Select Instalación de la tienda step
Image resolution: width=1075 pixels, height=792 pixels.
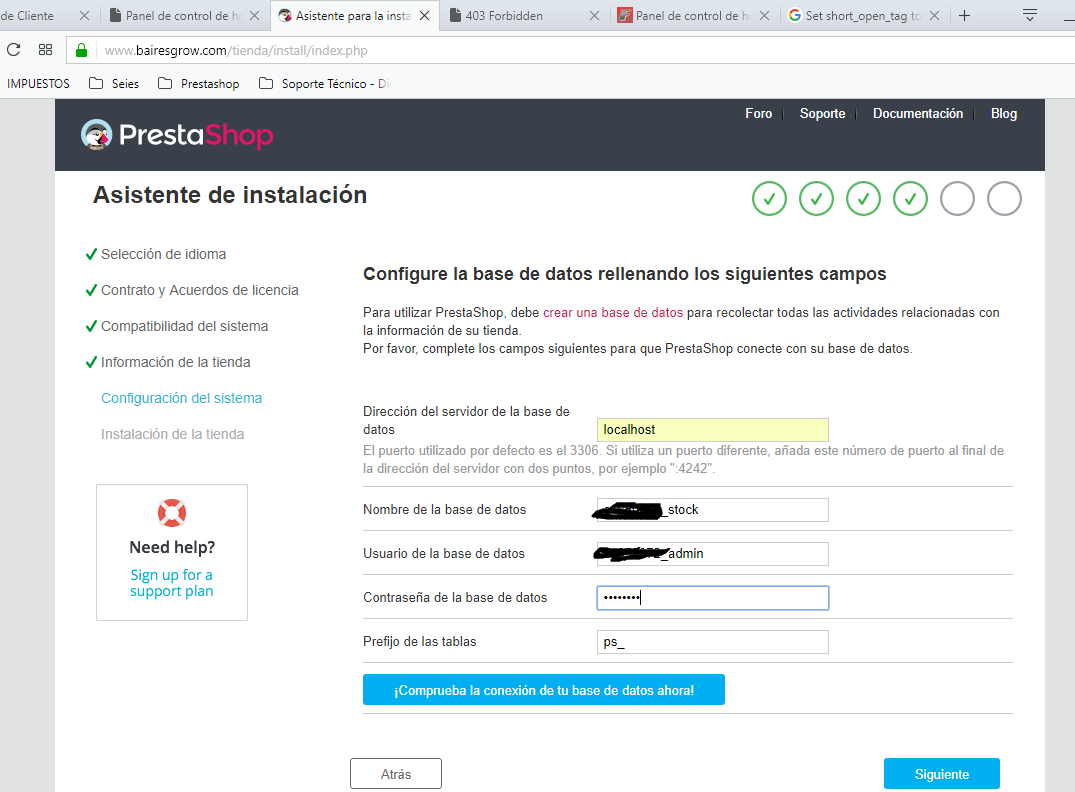(x=172, y=434)
